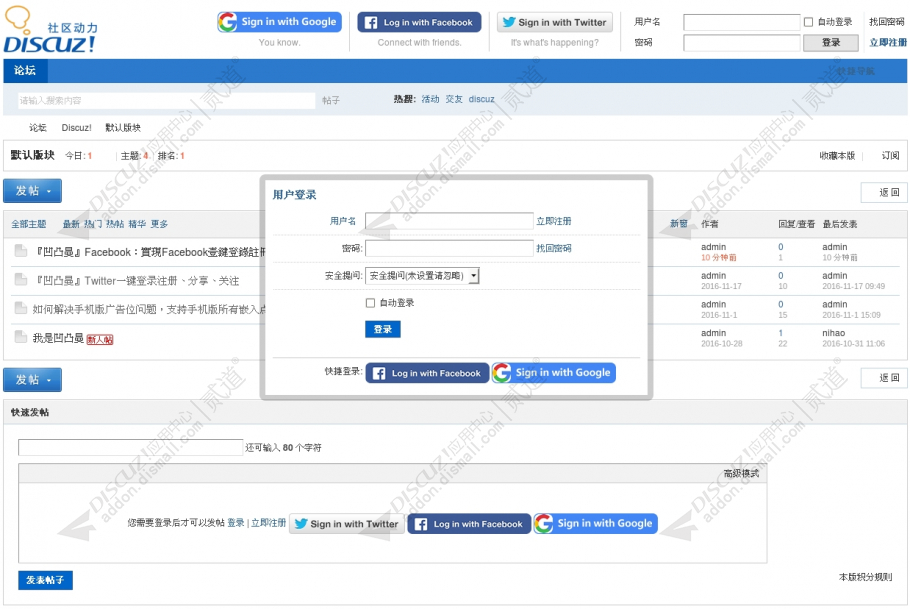Enable 自动登录 in the login dialog
The width and height of the screenshot is (910, 609).
pyautogui.click(x=371, y=302)
